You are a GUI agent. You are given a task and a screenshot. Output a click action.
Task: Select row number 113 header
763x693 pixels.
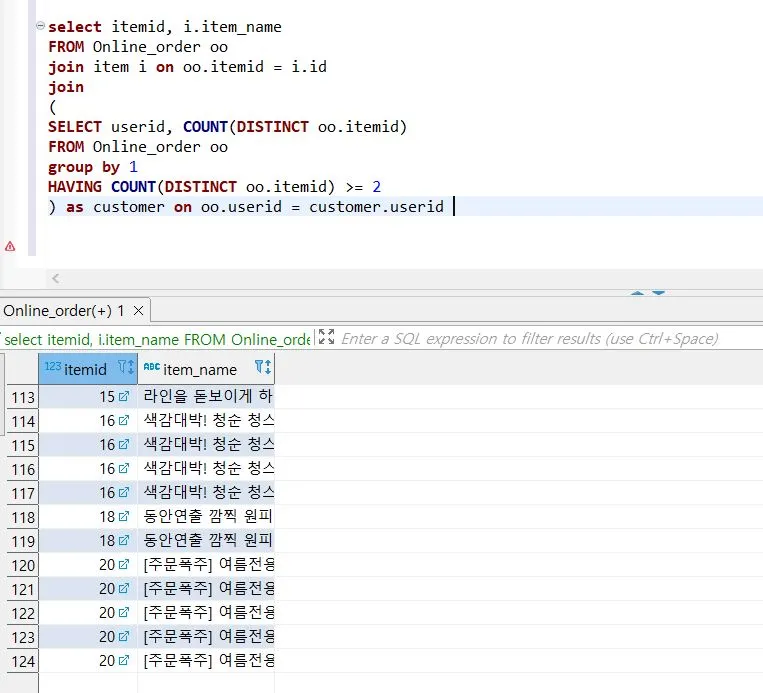[23, 397]
